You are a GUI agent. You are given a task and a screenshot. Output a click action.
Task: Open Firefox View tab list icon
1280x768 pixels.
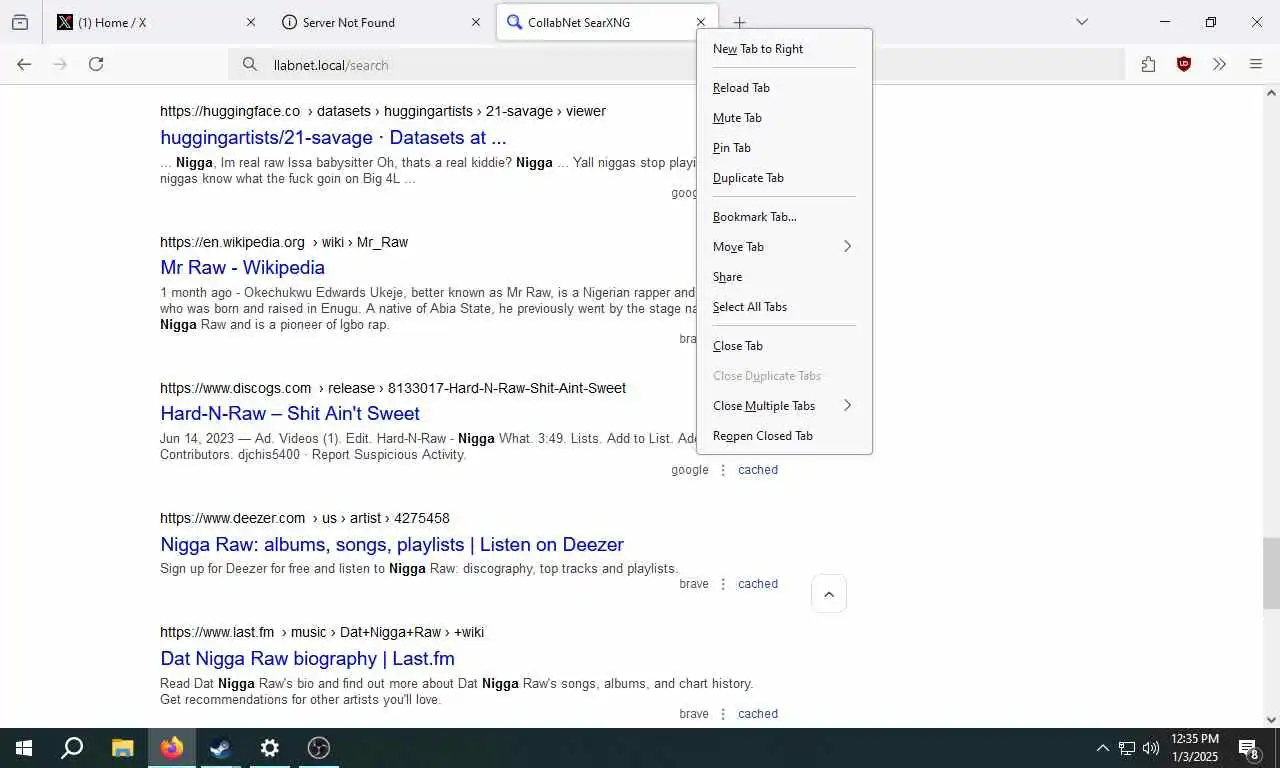(x=20, y=22)
